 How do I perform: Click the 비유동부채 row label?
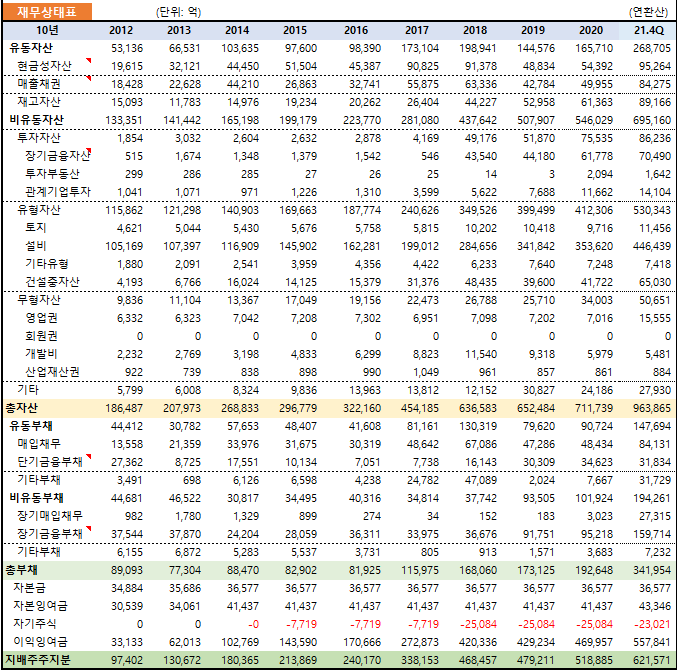(36, 498)
